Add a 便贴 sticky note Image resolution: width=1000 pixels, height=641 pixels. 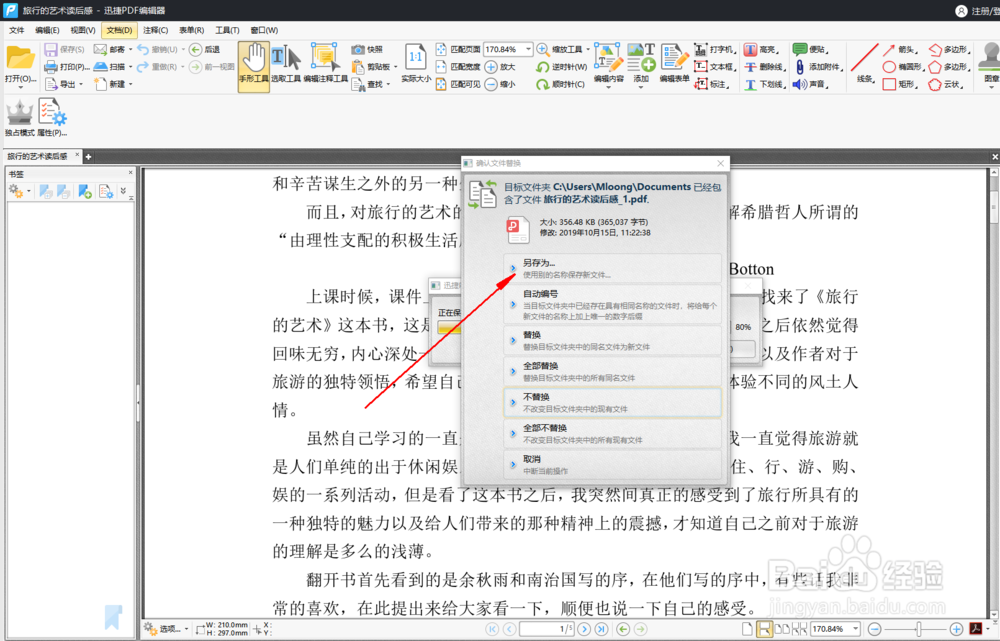[x=810, y=50]
